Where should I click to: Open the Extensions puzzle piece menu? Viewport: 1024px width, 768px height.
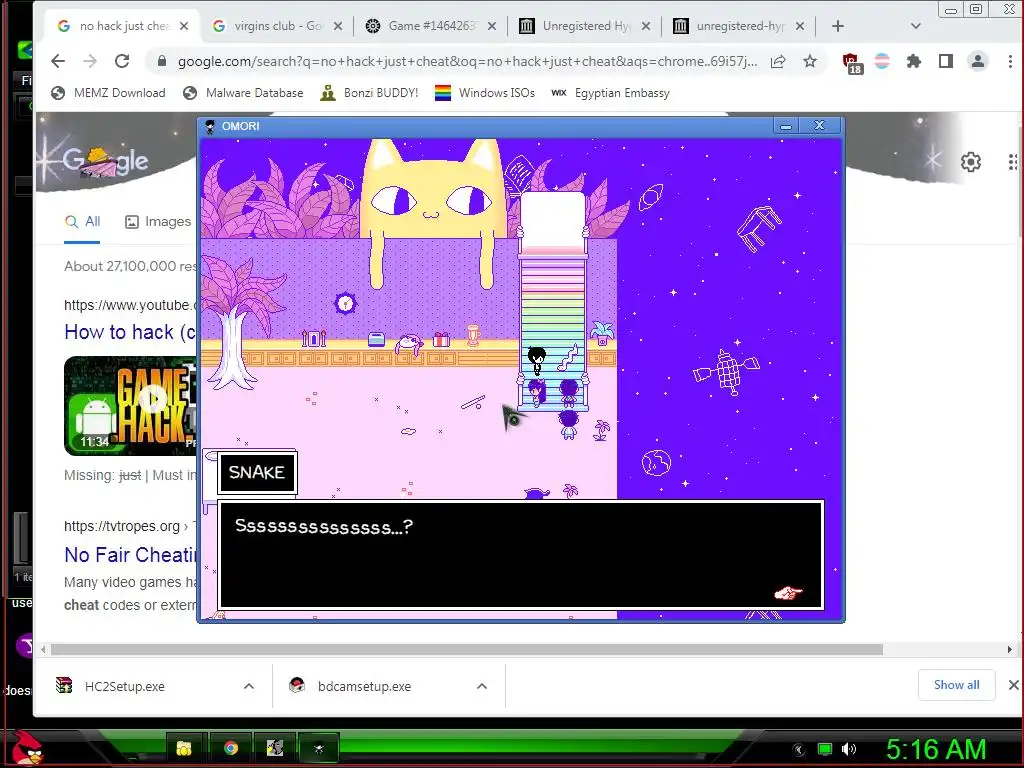click(x=914, y=61)
